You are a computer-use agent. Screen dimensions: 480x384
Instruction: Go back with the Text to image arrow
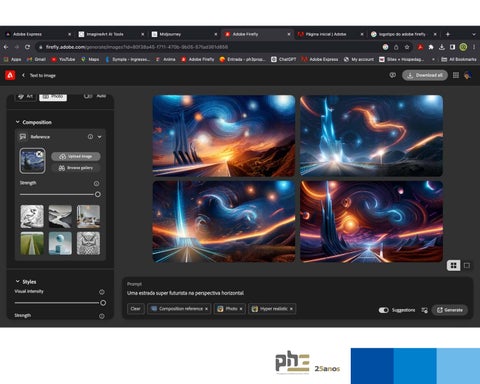23,75
